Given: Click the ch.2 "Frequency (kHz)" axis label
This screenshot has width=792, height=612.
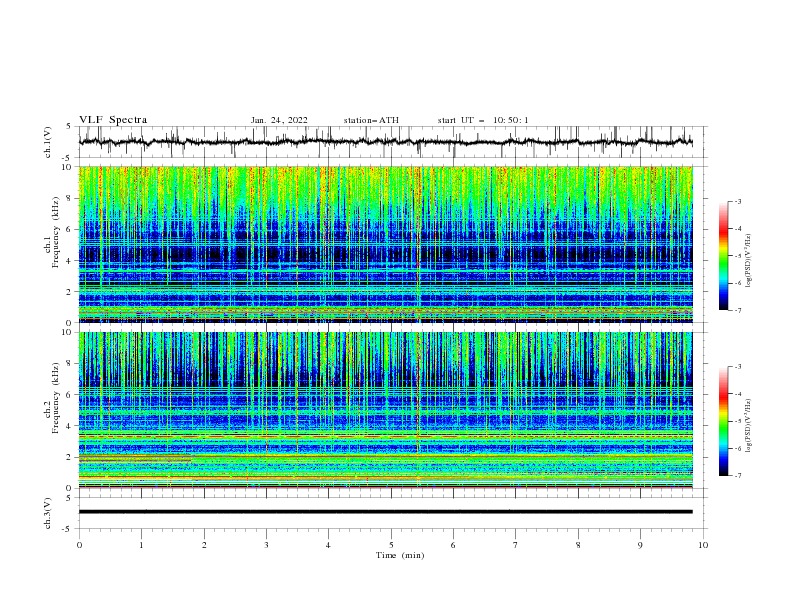Looking at the screenshot, I should coord(56,398).
